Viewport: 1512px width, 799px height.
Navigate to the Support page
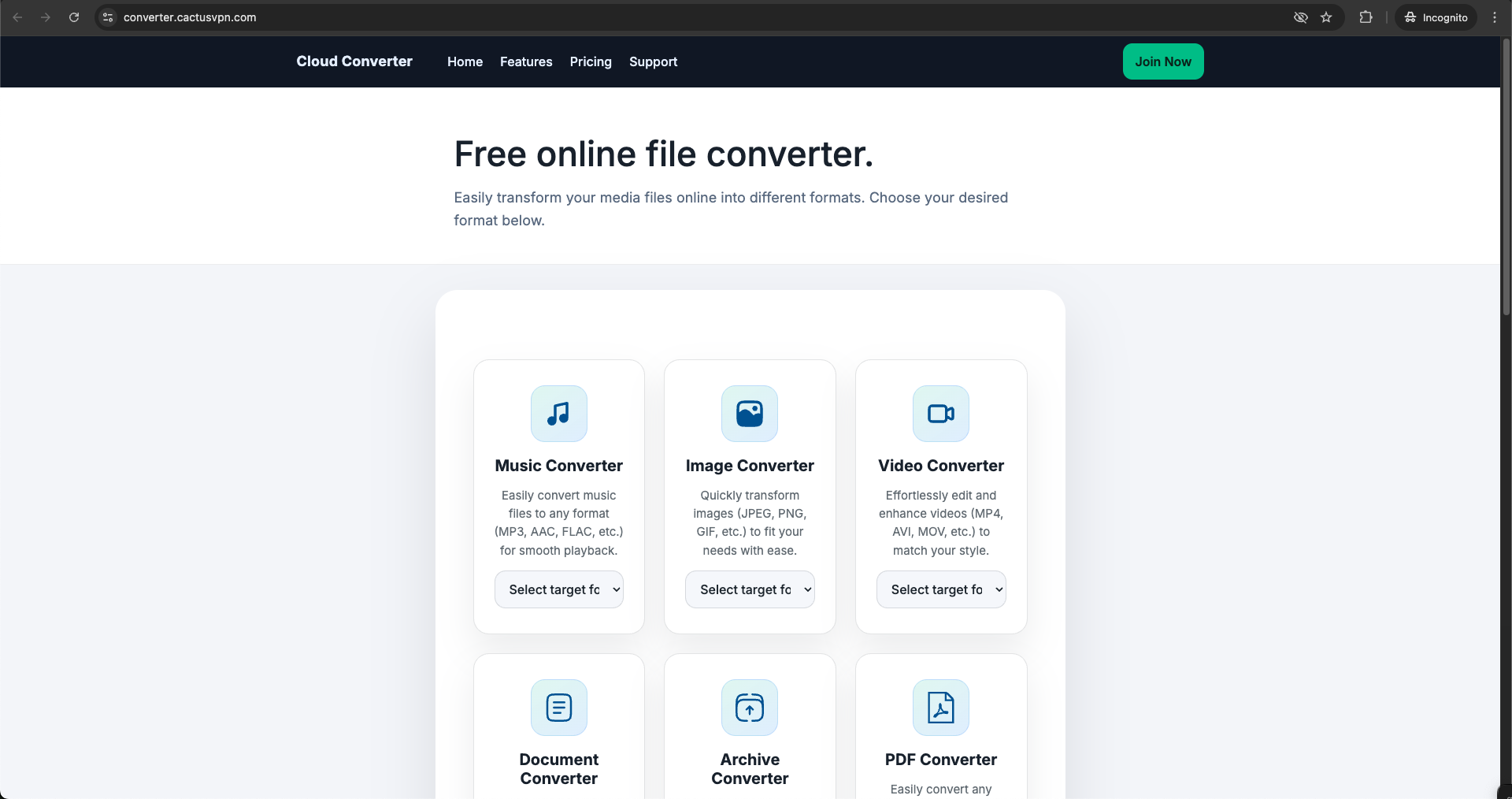(x=653, y=61)
